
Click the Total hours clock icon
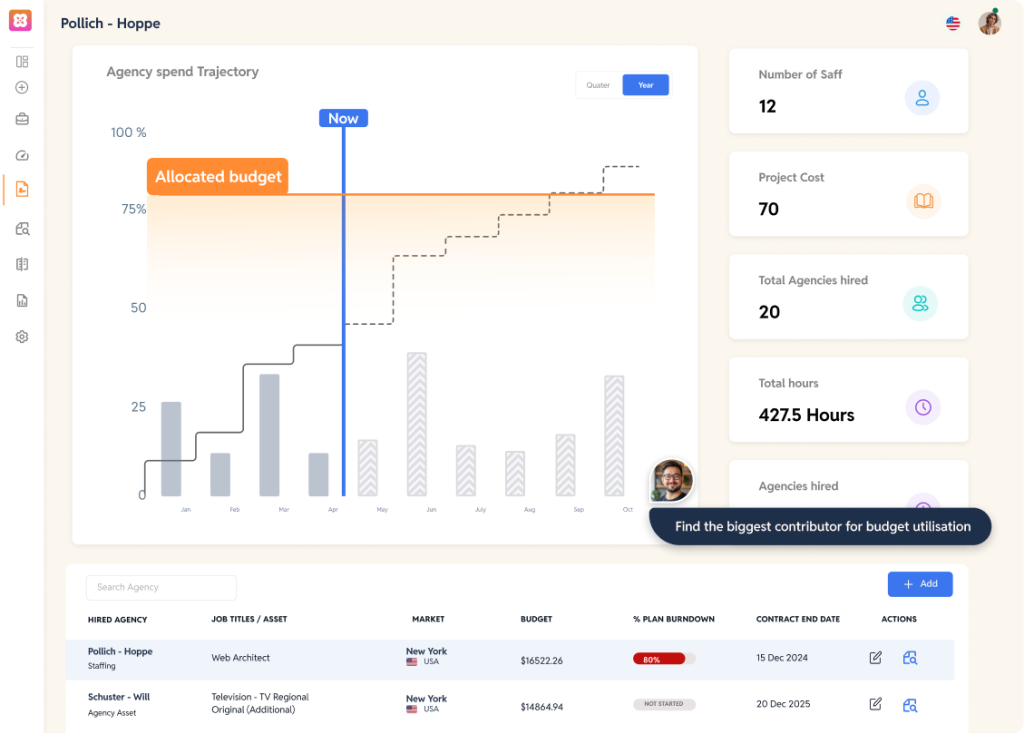(922, 407)
